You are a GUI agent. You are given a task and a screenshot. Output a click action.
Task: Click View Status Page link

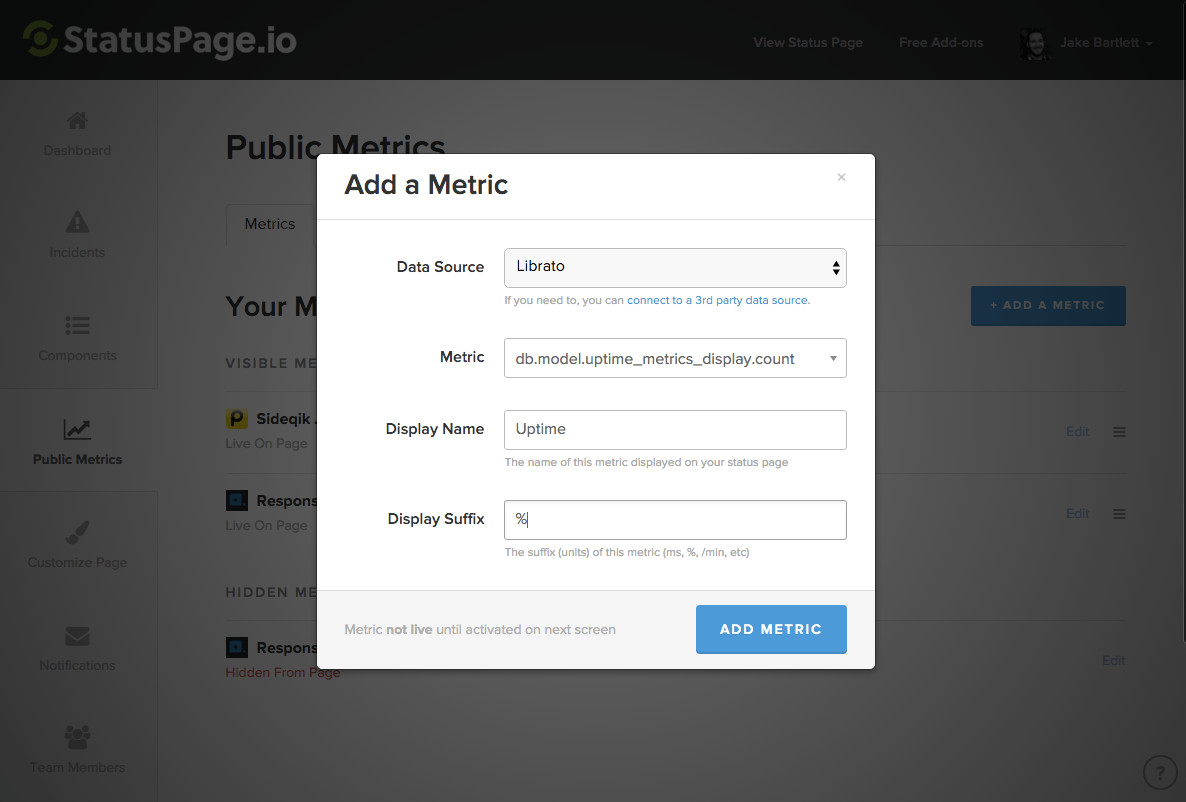[808, 42]
